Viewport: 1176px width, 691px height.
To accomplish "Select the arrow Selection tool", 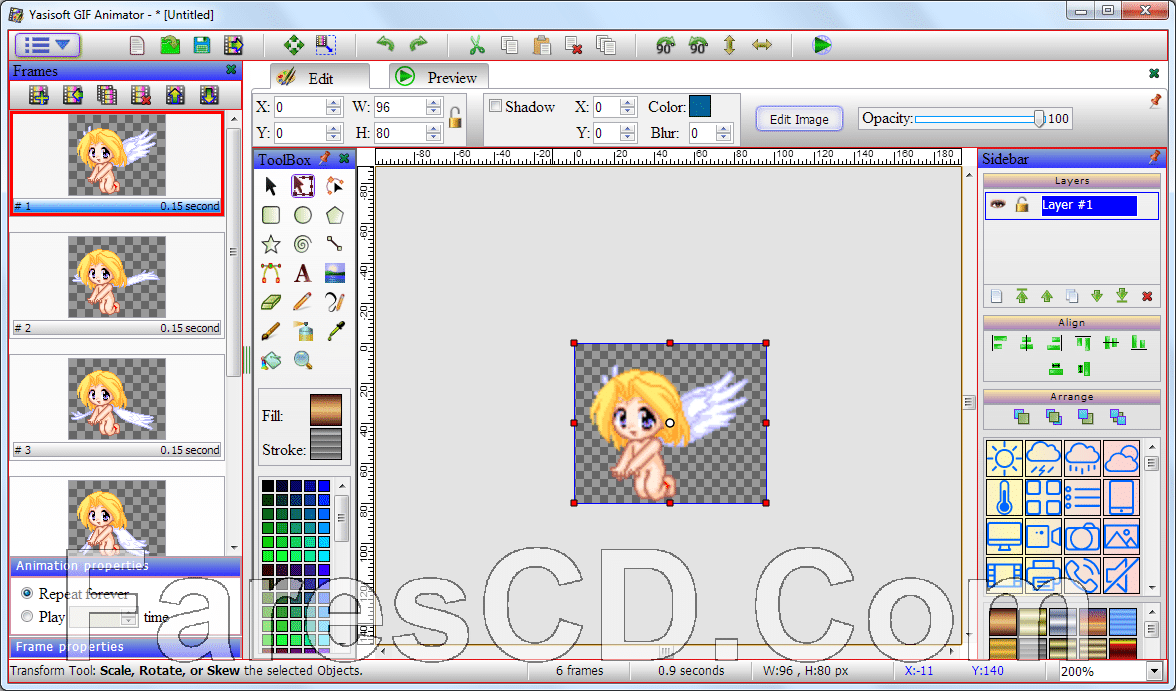I will tap(271, 186).
